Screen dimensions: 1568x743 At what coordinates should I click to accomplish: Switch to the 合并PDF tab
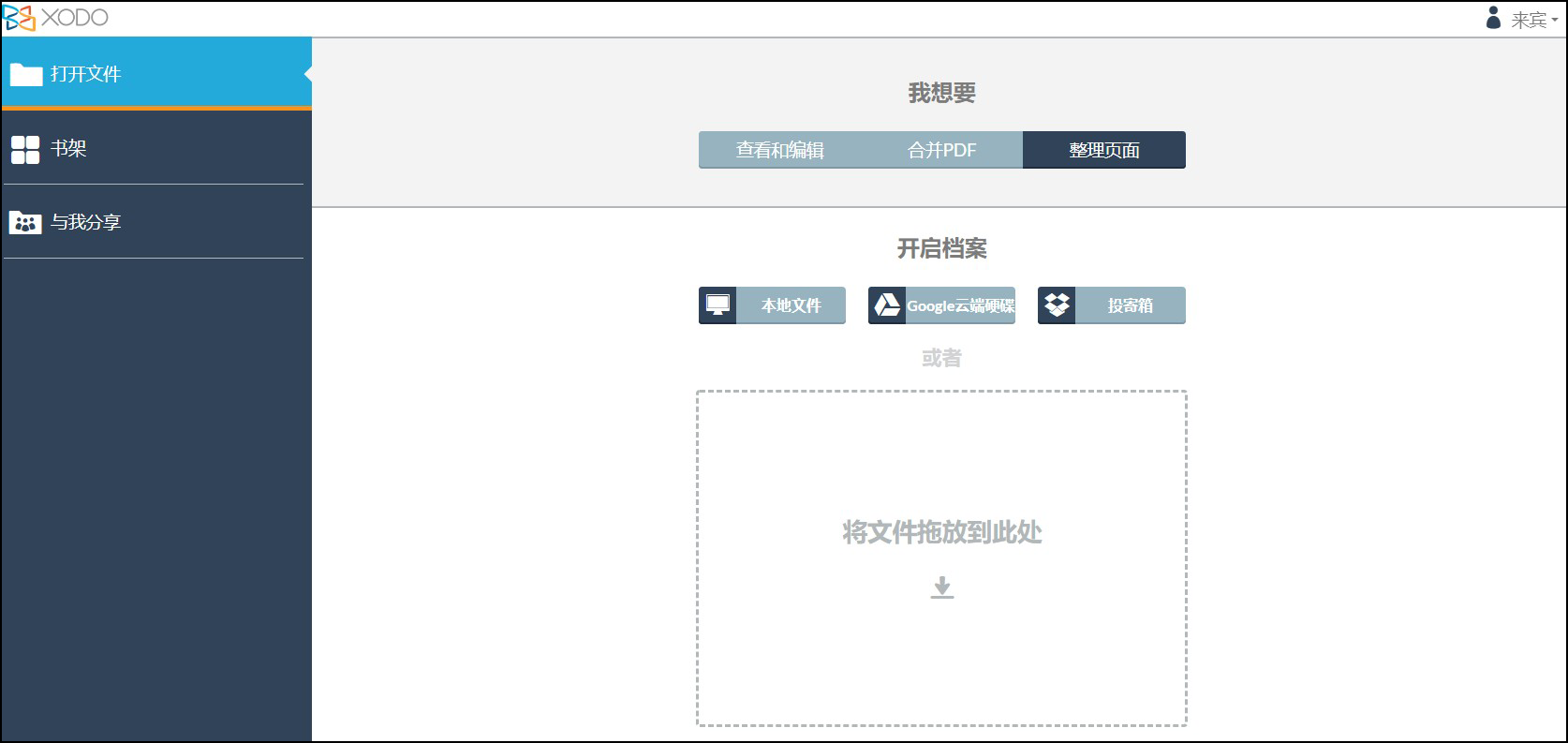[942, 150]
